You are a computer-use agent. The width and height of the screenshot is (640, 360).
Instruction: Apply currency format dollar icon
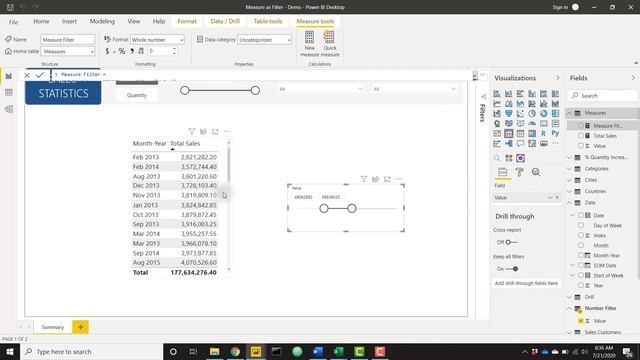(107, 51)
